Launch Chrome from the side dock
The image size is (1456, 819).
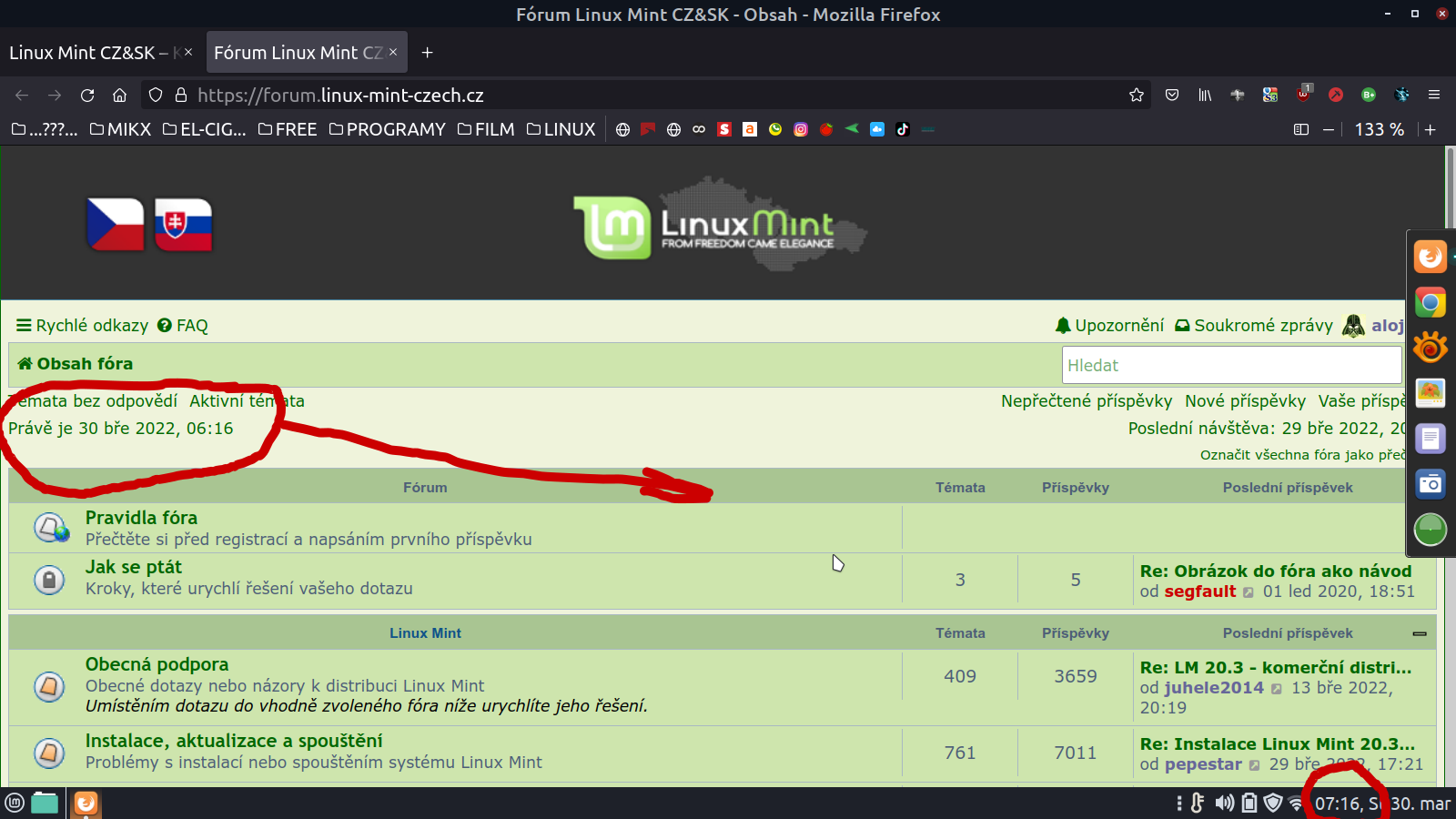click(x=1430, y=302)
